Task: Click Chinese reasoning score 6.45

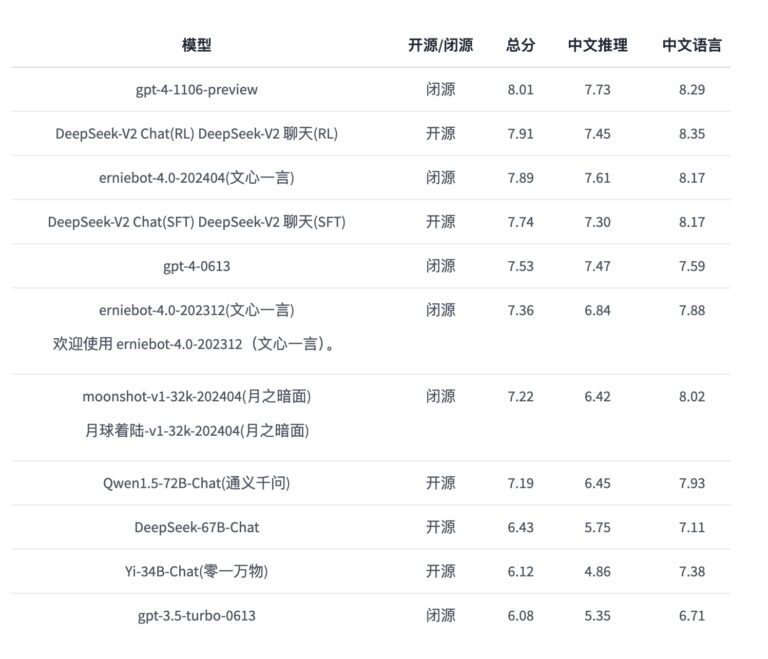Action: click(598, 483)
